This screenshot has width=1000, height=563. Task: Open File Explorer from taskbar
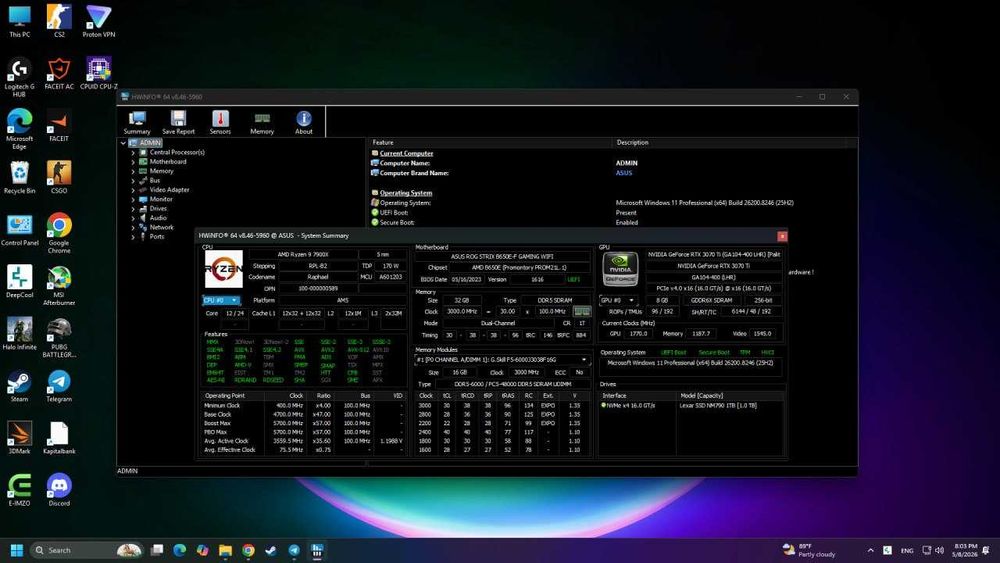tap(225, 550)
